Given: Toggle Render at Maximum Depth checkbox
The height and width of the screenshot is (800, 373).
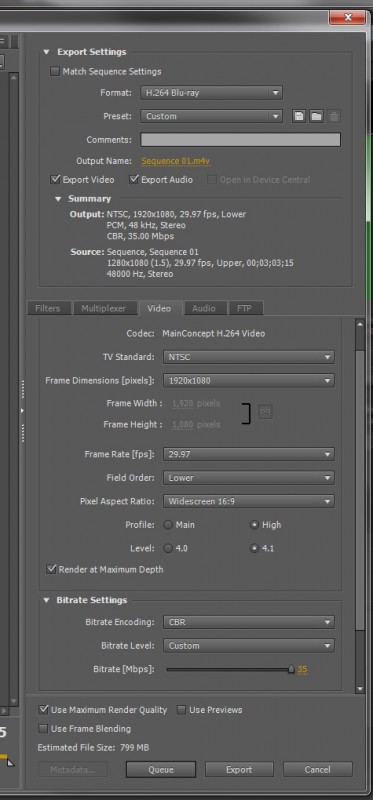Looking at the screenshot, I should coord(51,569).
